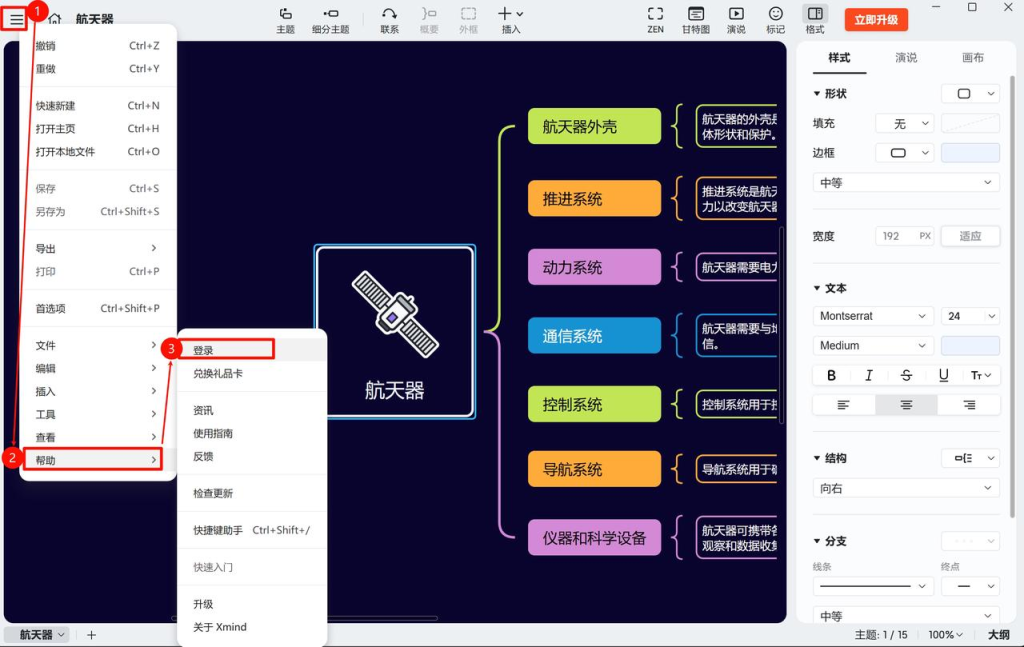This screenshot has height=647, width=1024.
Task: Toggle italic formatting
Action: [x=869, y=375]
